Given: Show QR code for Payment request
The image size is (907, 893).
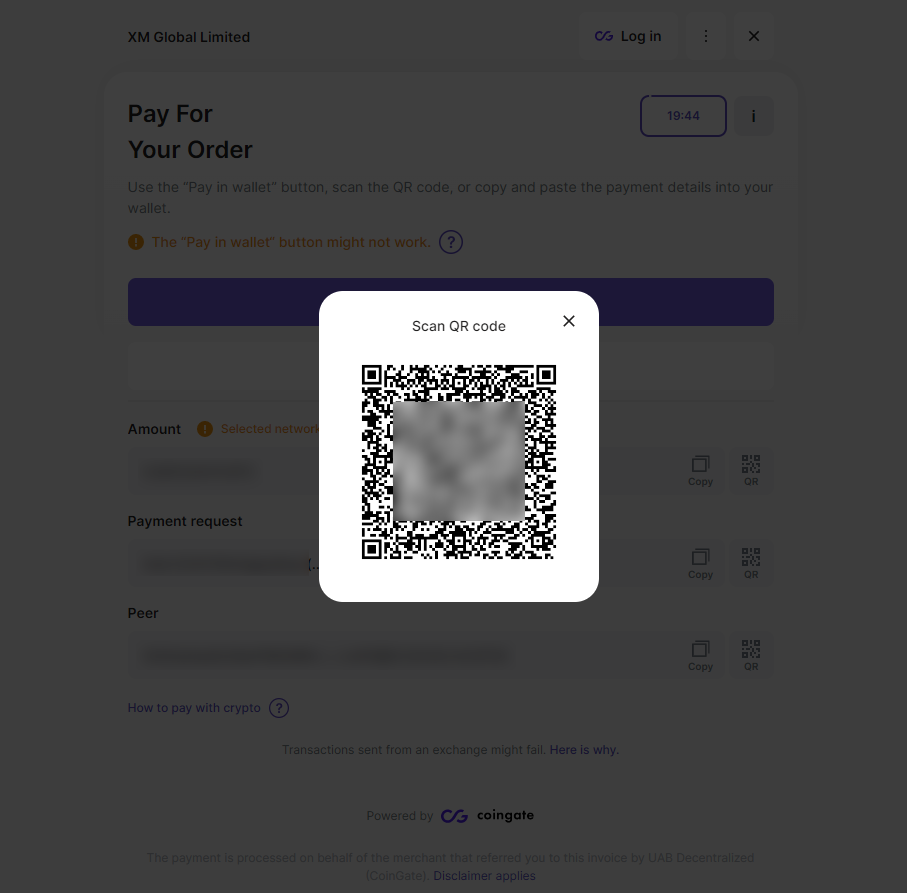Looking at the screenshot, I should 751,563.
